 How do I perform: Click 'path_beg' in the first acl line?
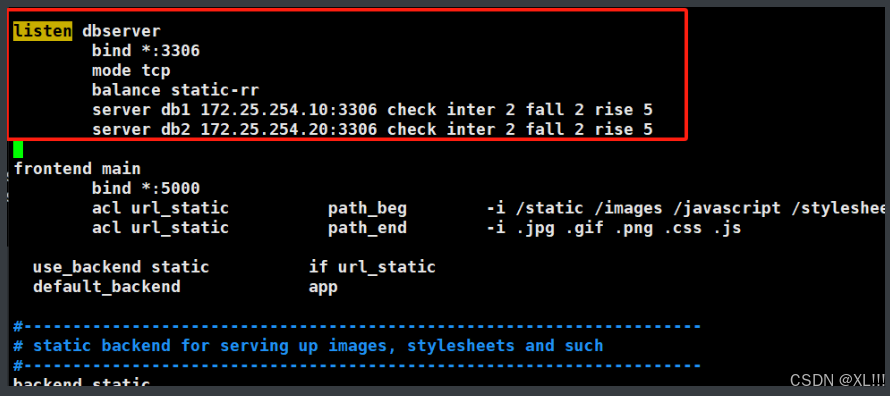[367, 208]
